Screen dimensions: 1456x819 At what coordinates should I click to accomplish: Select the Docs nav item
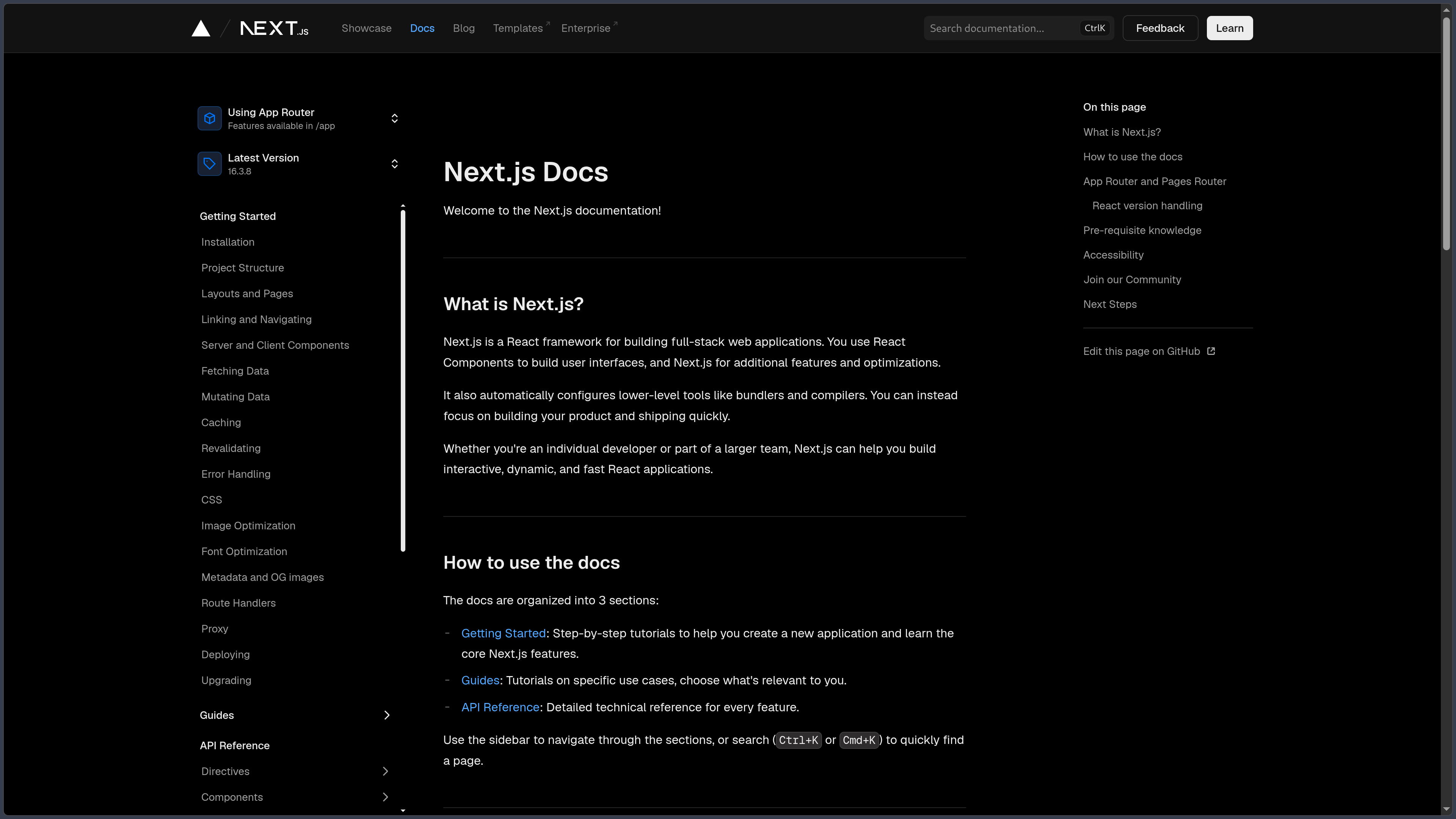pyautogui.click(x=422, y=28)
